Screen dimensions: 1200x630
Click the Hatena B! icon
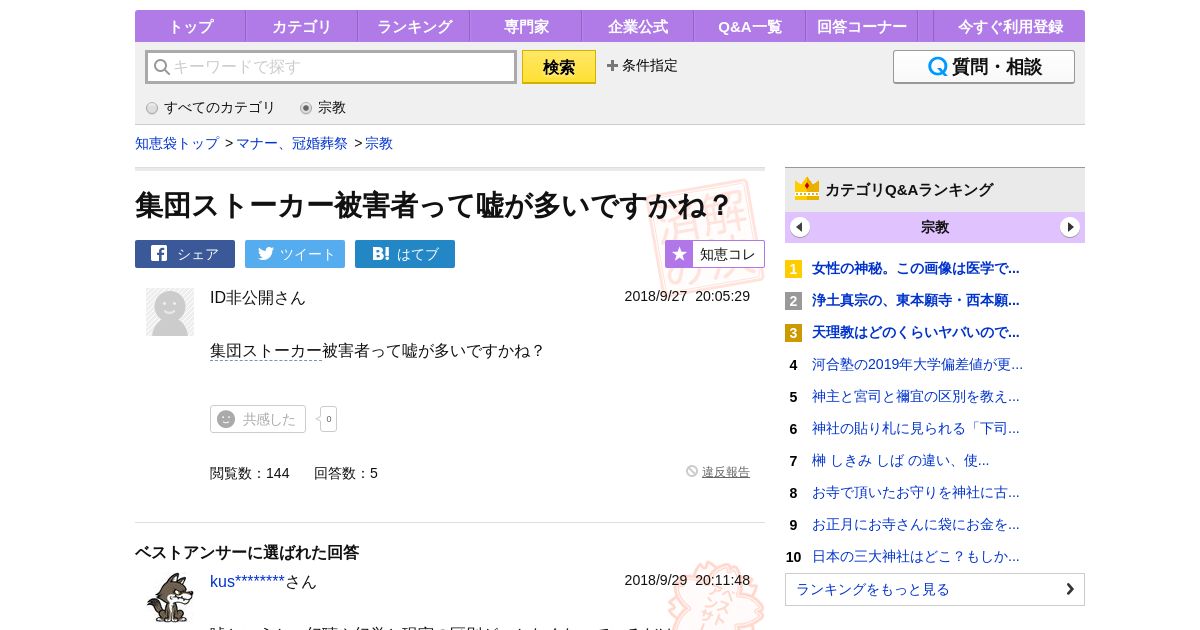[381, 254]
